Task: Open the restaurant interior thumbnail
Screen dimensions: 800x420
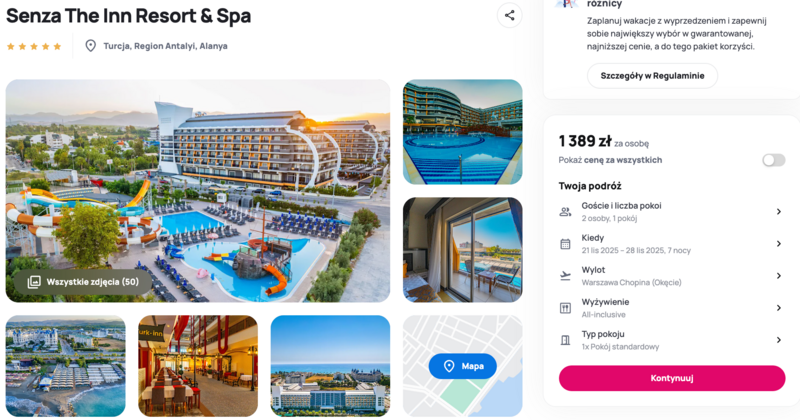Action: 198,365
